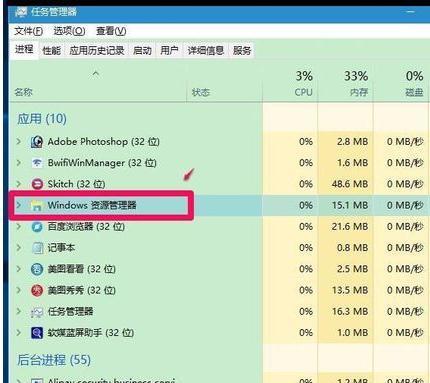The image size is (430, 383).
Task: Click the 任务管理器 row icon
Action: [37, 312]
